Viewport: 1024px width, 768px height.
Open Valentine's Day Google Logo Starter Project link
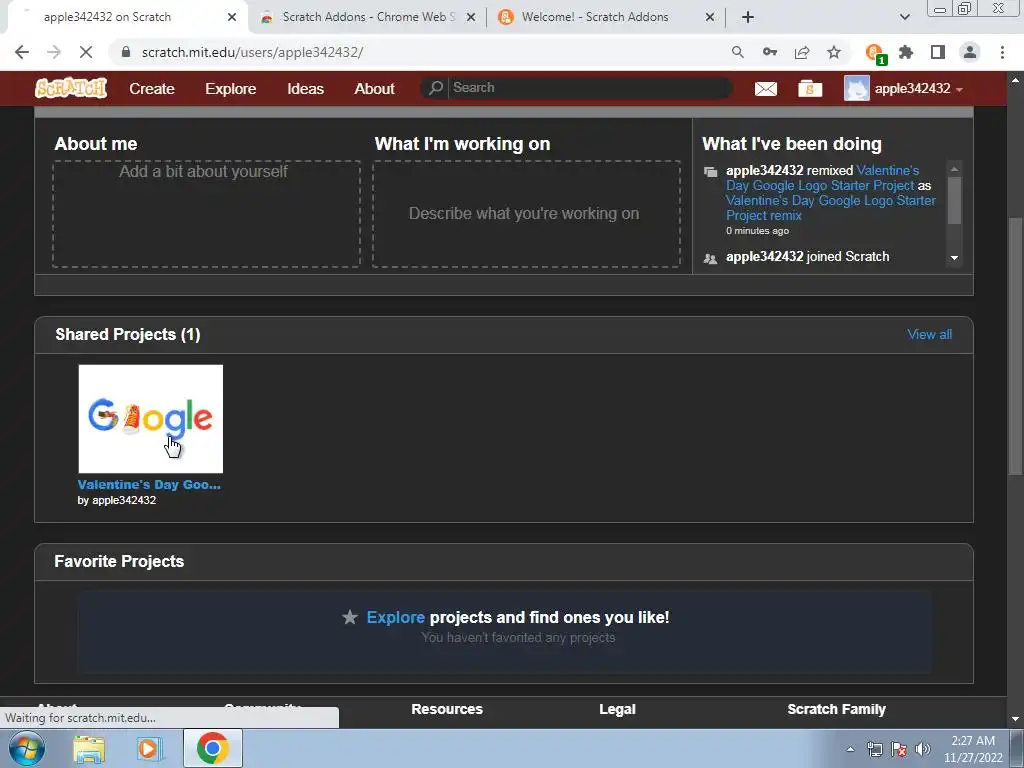822,178
